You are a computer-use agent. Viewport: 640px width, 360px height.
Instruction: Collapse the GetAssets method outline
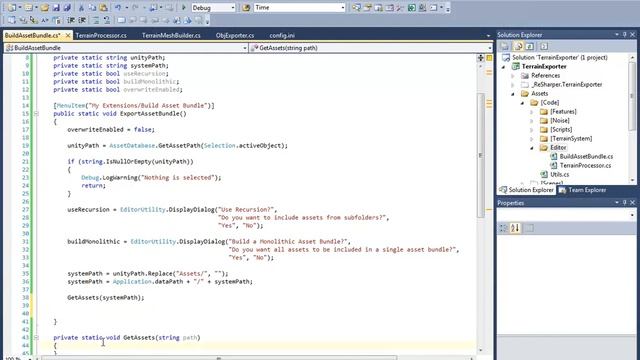(x=36, y=338)
